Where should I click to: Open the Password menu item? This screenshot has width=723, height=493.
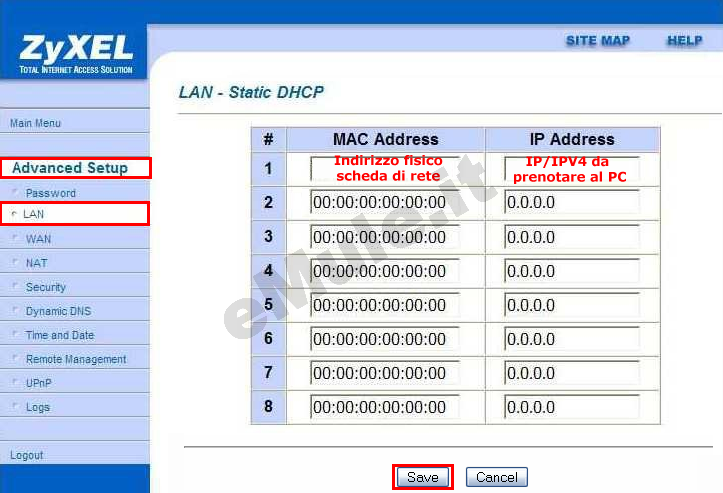[x=51, y=193]
